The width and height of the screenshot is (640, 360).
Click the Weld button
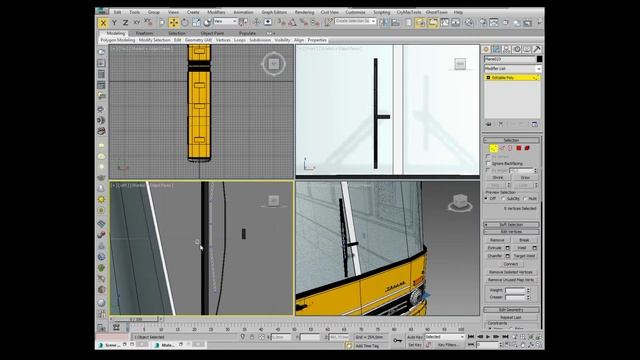point(522,248)
